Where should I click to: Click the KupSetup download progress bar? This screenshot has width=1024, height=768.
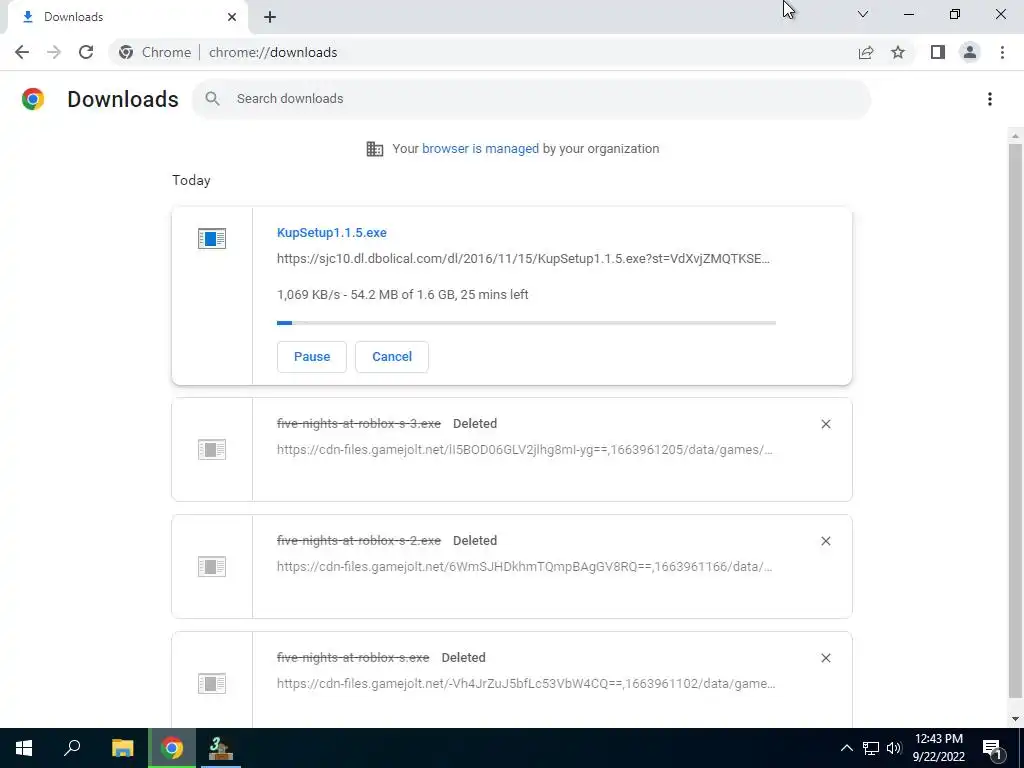pyautogui.click(x=526, y=323)
